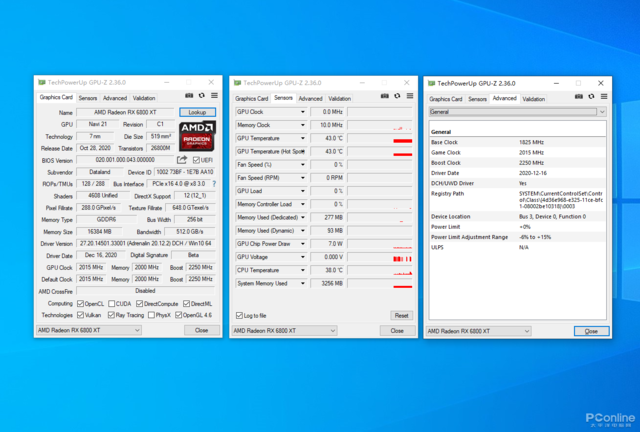The image size is (640, 432).
Task: Open the GPU Clock sensor dropdown
Action: (x=303, y=112)
